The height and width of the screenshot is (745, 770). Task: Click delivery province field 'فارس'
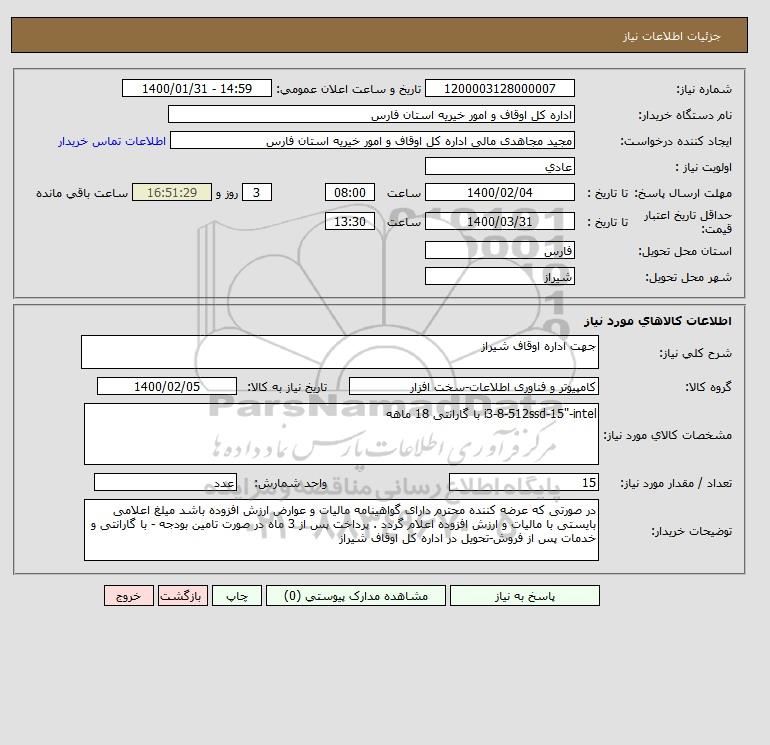pos(499,250)
